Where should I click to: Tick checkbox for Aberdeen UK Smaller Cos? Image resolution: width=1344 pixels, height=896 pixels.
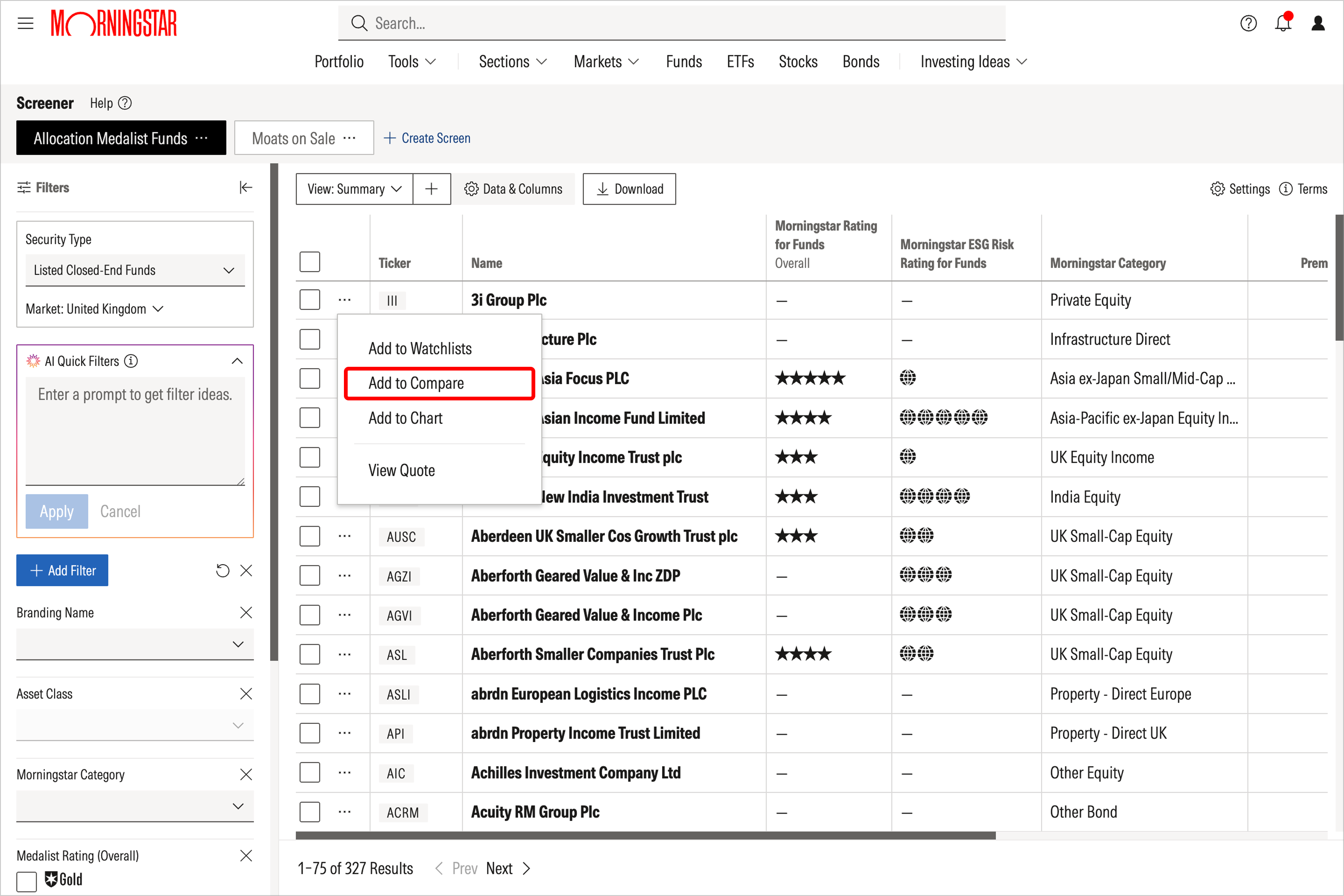point(310,536)
